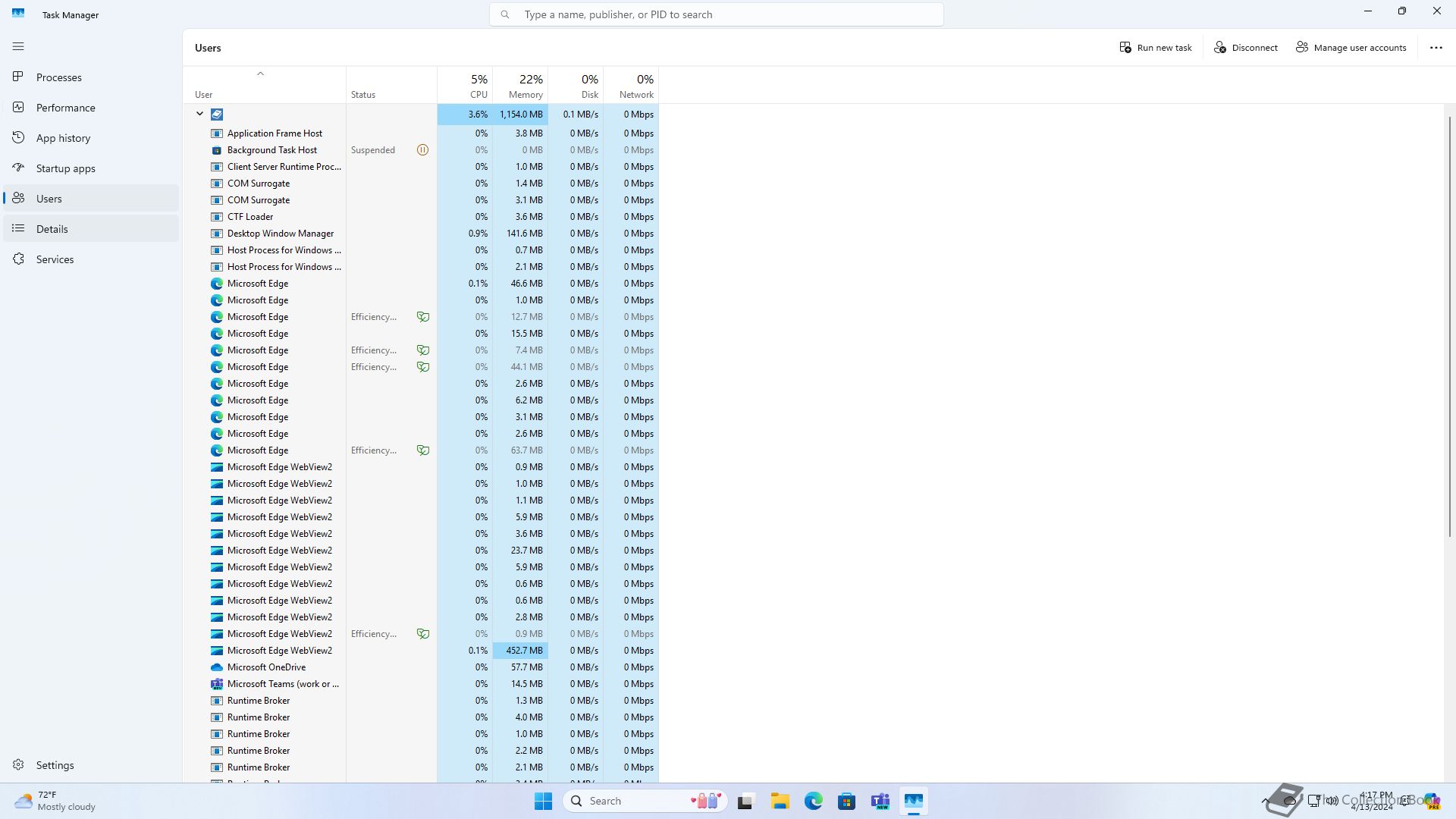Go to App history

[91, 138]
